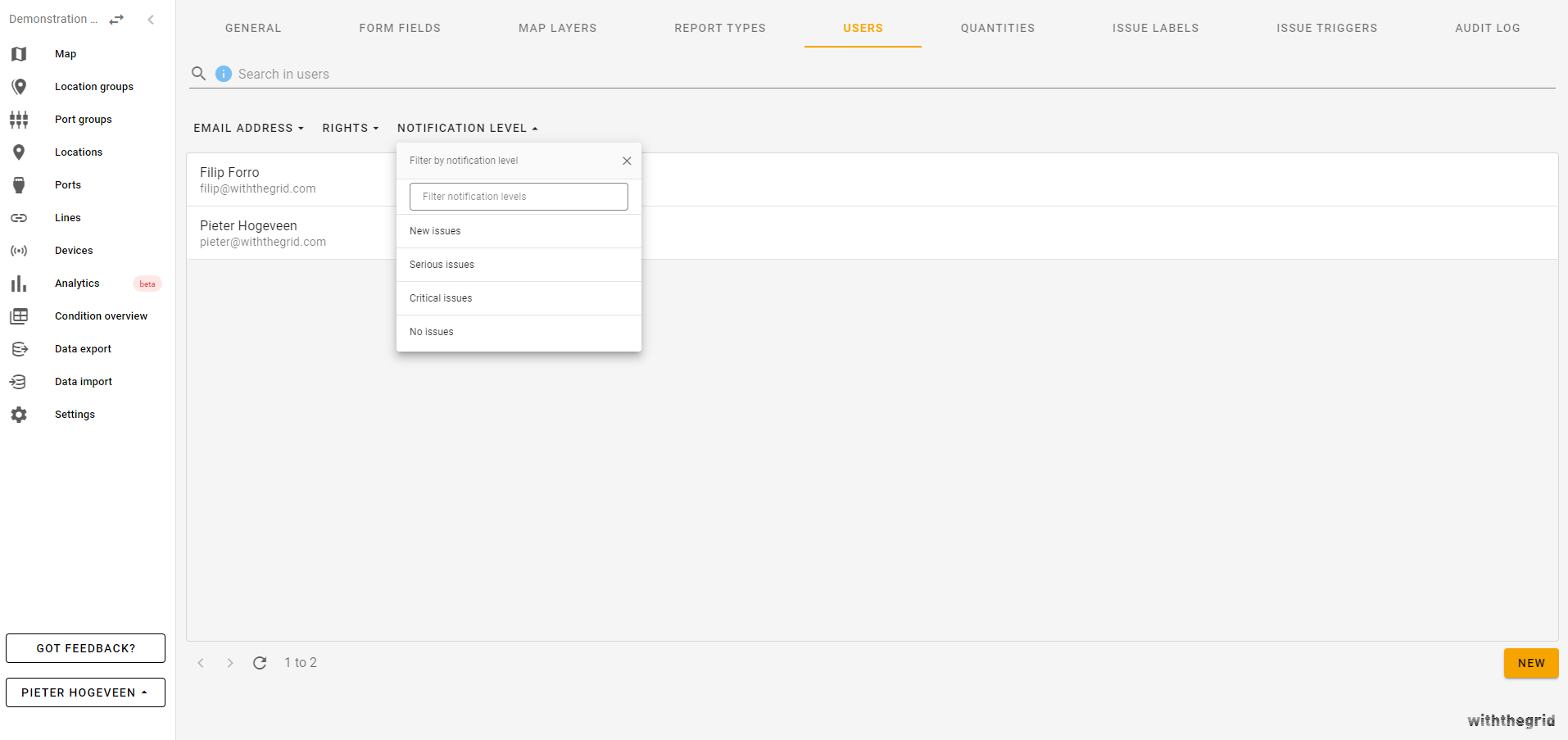Click the switch environment arrows icon
Viewport: 1568px width, 740px height.
(x=116, y=20)
